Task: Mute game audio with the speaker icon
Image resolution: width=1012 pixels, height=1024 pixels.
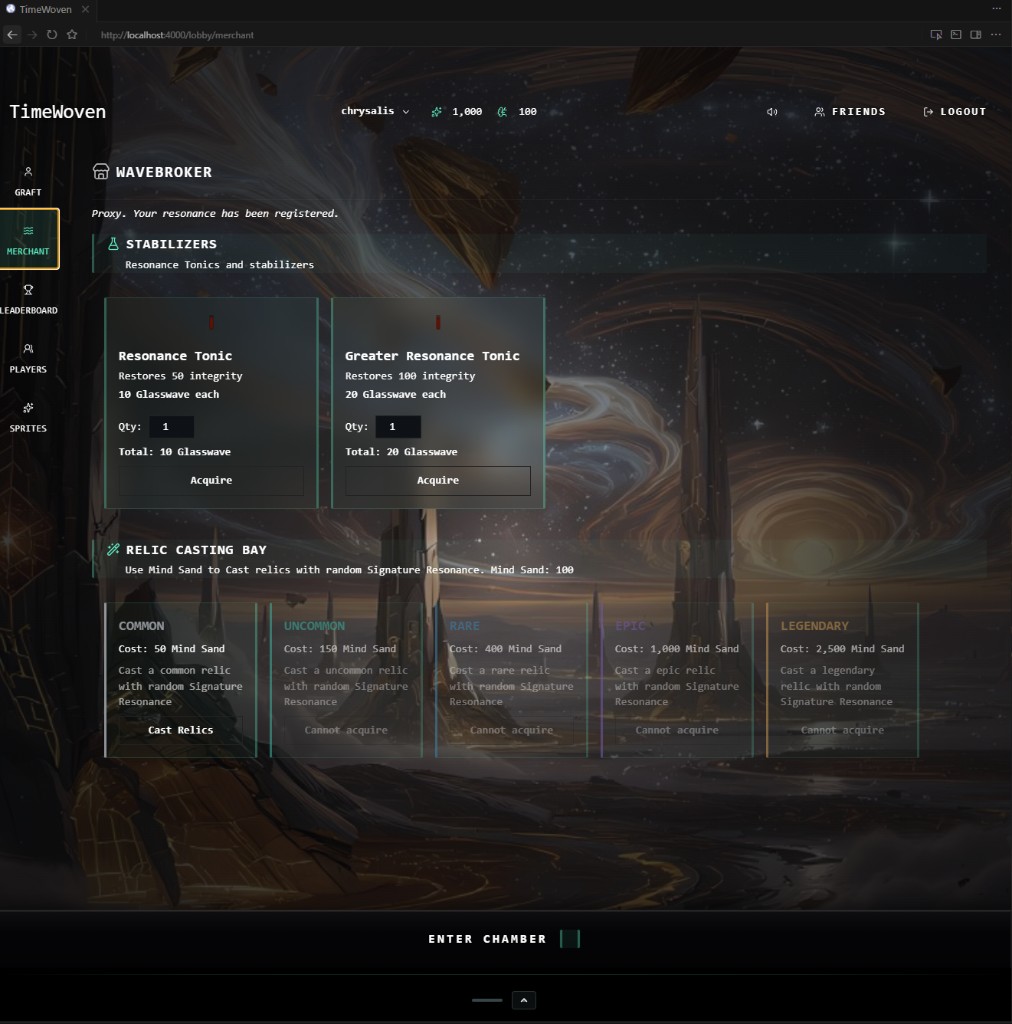Action: 770,111
